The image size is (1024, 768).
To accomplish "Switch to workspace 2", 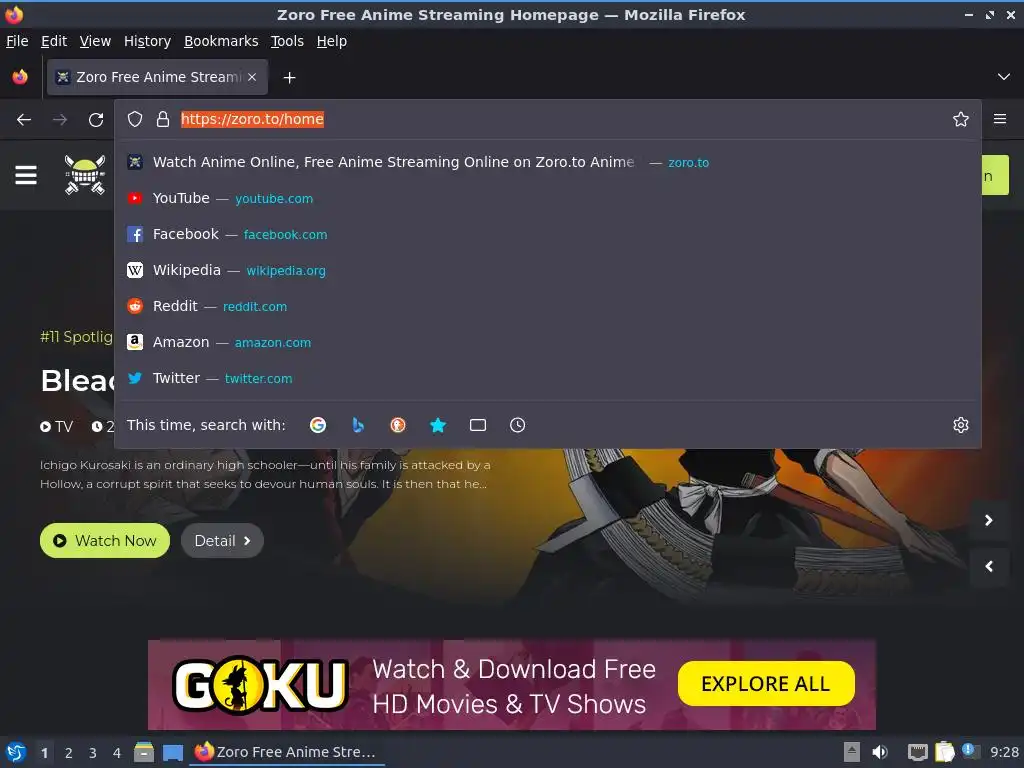I will tap(69, 753).
